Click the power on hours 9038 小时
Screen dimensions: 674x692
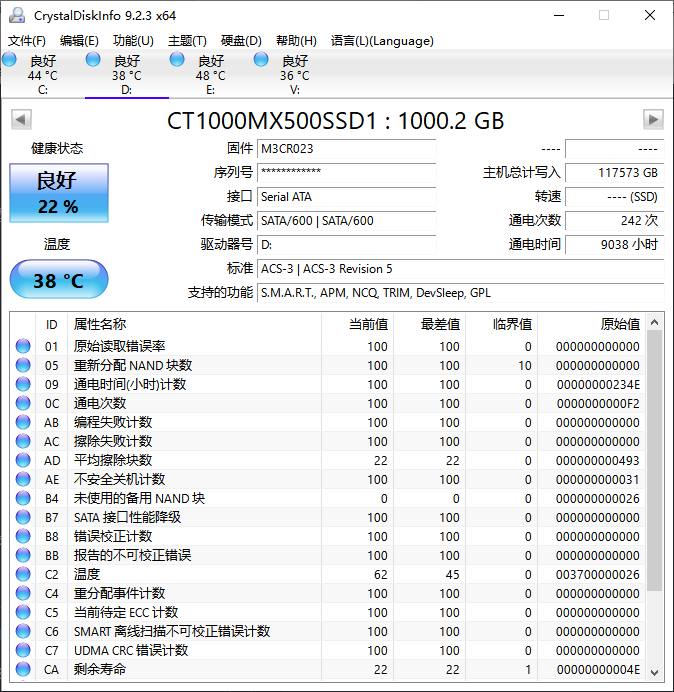point(614,244)
